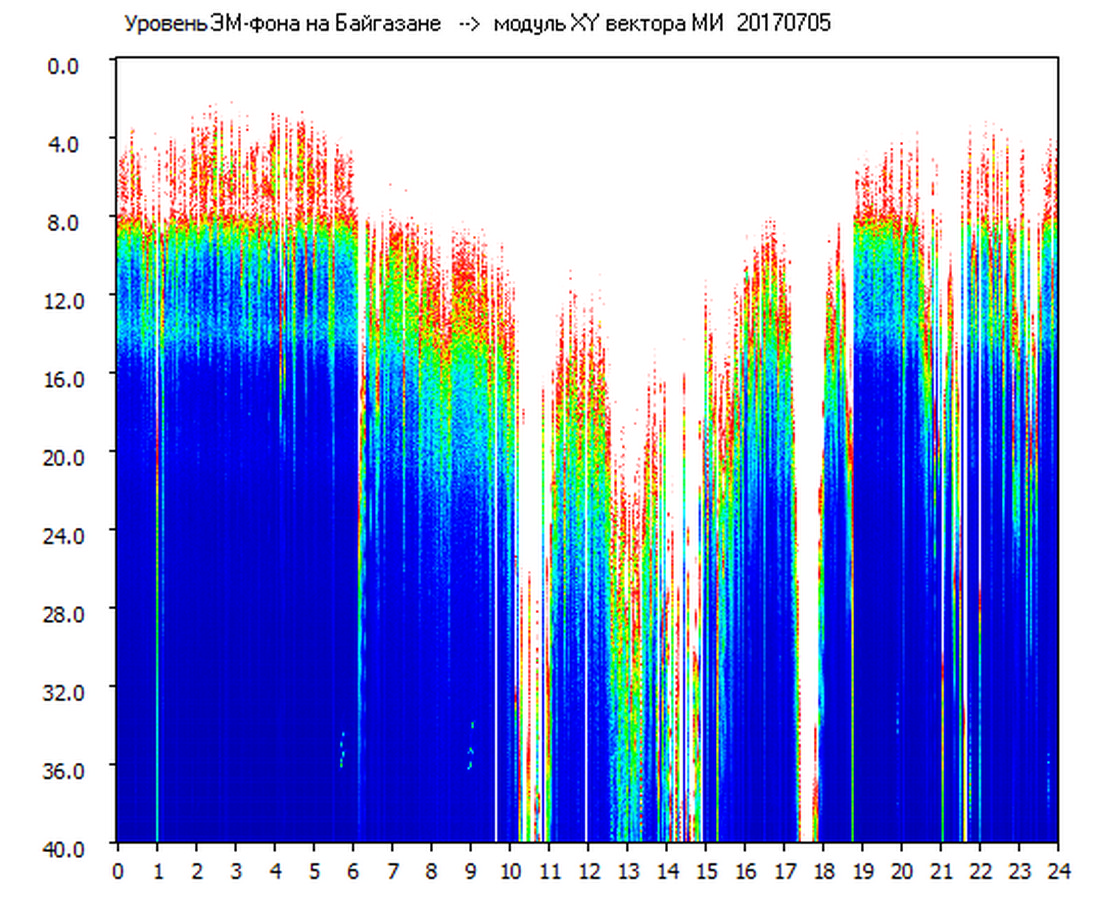The image size is (1096, 900).
Task: Click the hour 21 label on x-axis
Action: pos(940,870)
